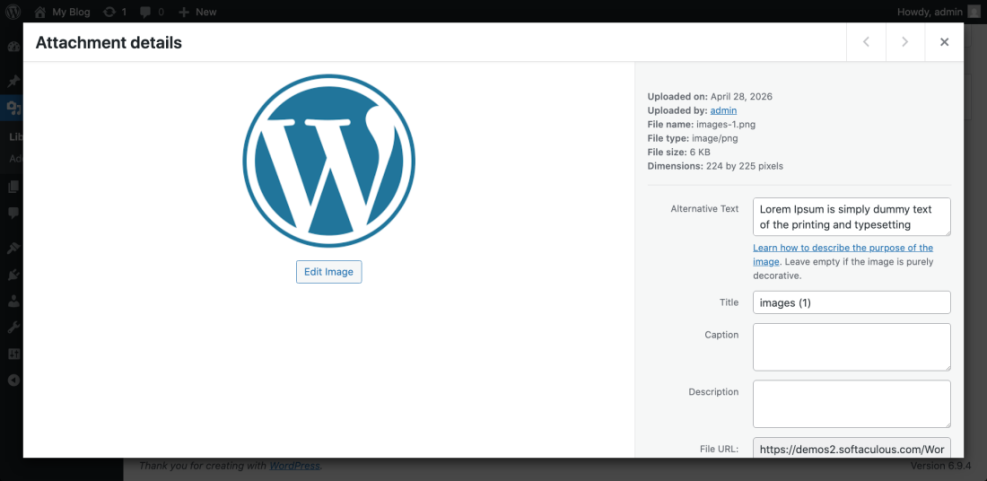Image resolution: width=987 pixels, height=481 pixels.
Task: Open Comments icon in the admin sidebar
Action: point(13,213)
